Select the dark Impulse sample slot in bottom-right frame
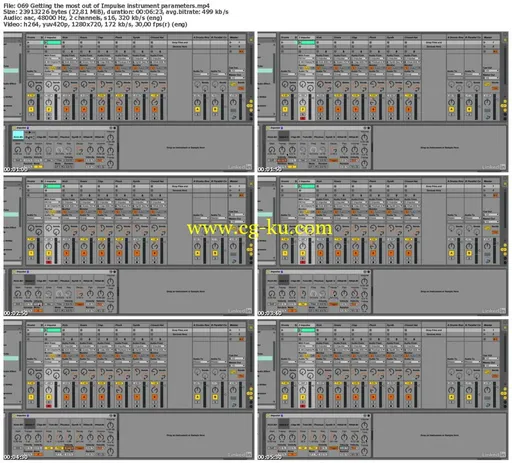The height and width of the screenshot is (463, 512). point(284,424)
